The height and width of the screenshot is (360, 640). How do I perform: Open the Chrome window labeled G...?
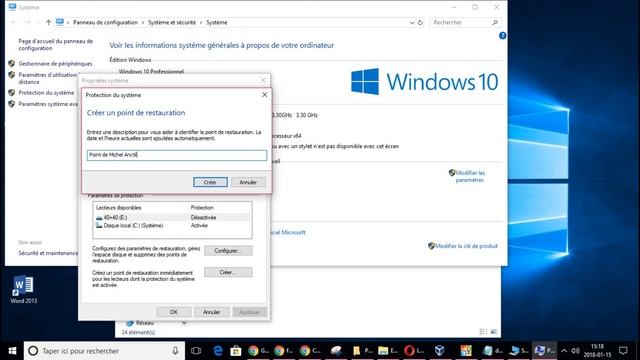[x=259, y=351]
